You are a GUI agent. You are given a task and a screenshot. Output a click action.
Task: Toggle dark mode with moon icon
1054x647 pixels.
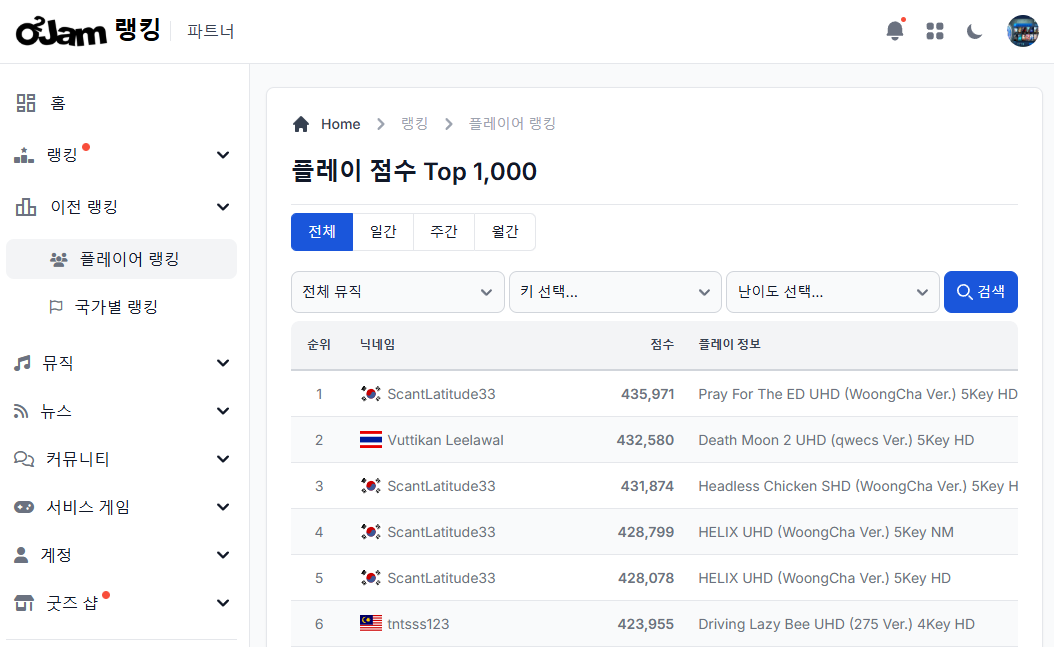975,31
